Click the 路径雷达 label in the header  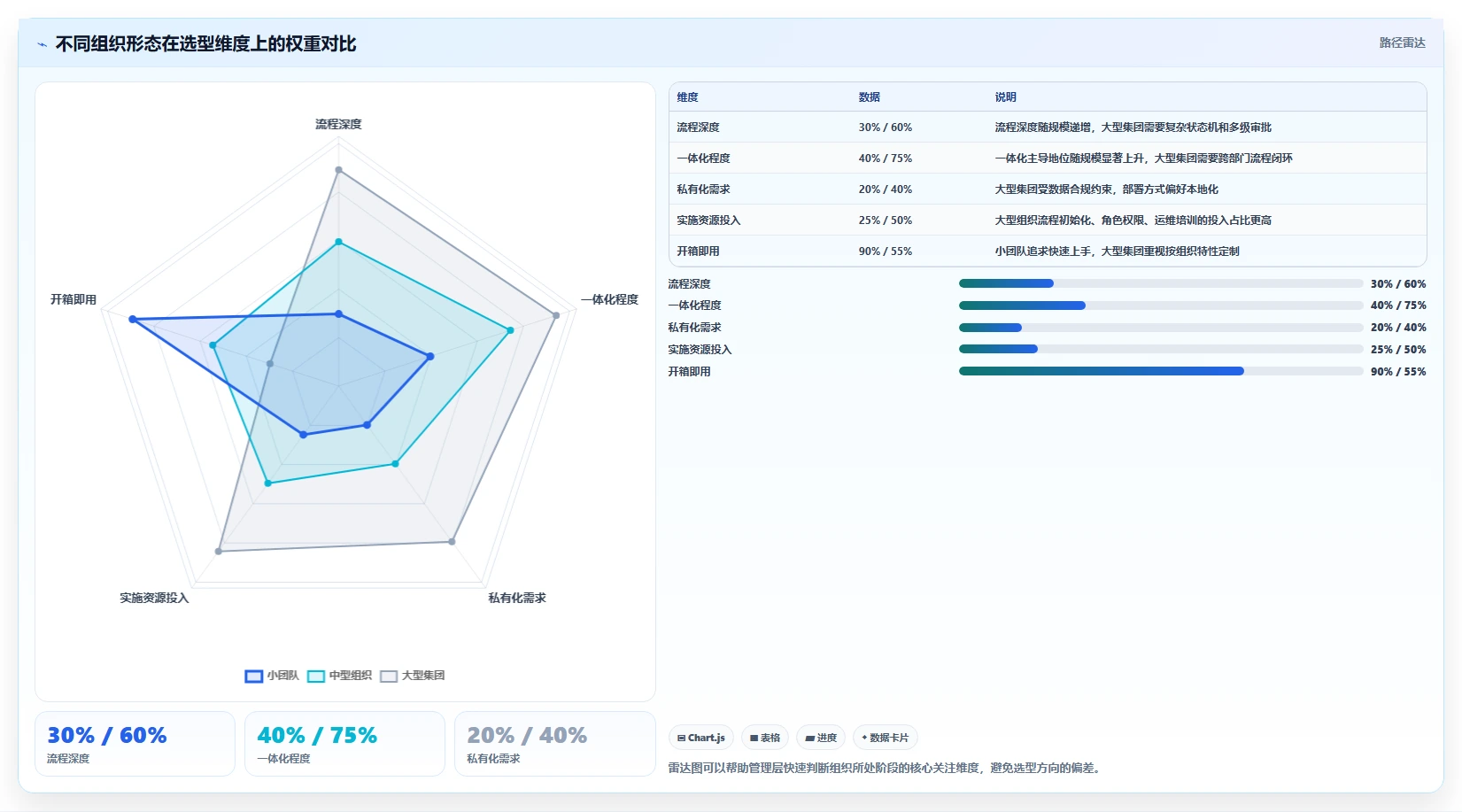(x=1402, y=43)
